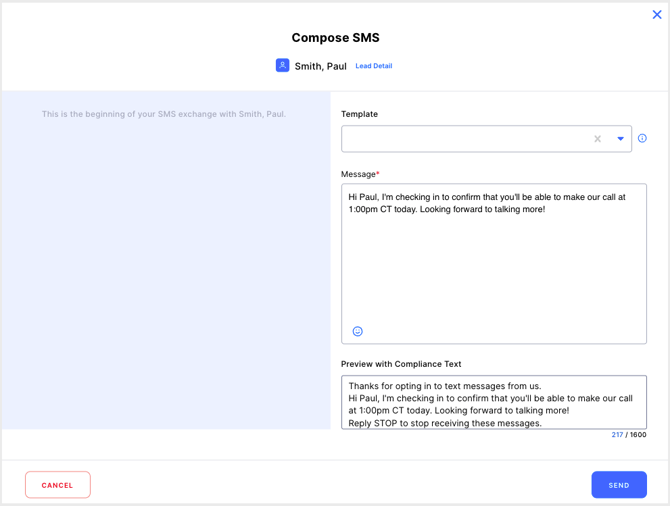The width and height of the screenshot is (670, 506).
Task: Click the Message field label
Action: [x=360, y=174]
